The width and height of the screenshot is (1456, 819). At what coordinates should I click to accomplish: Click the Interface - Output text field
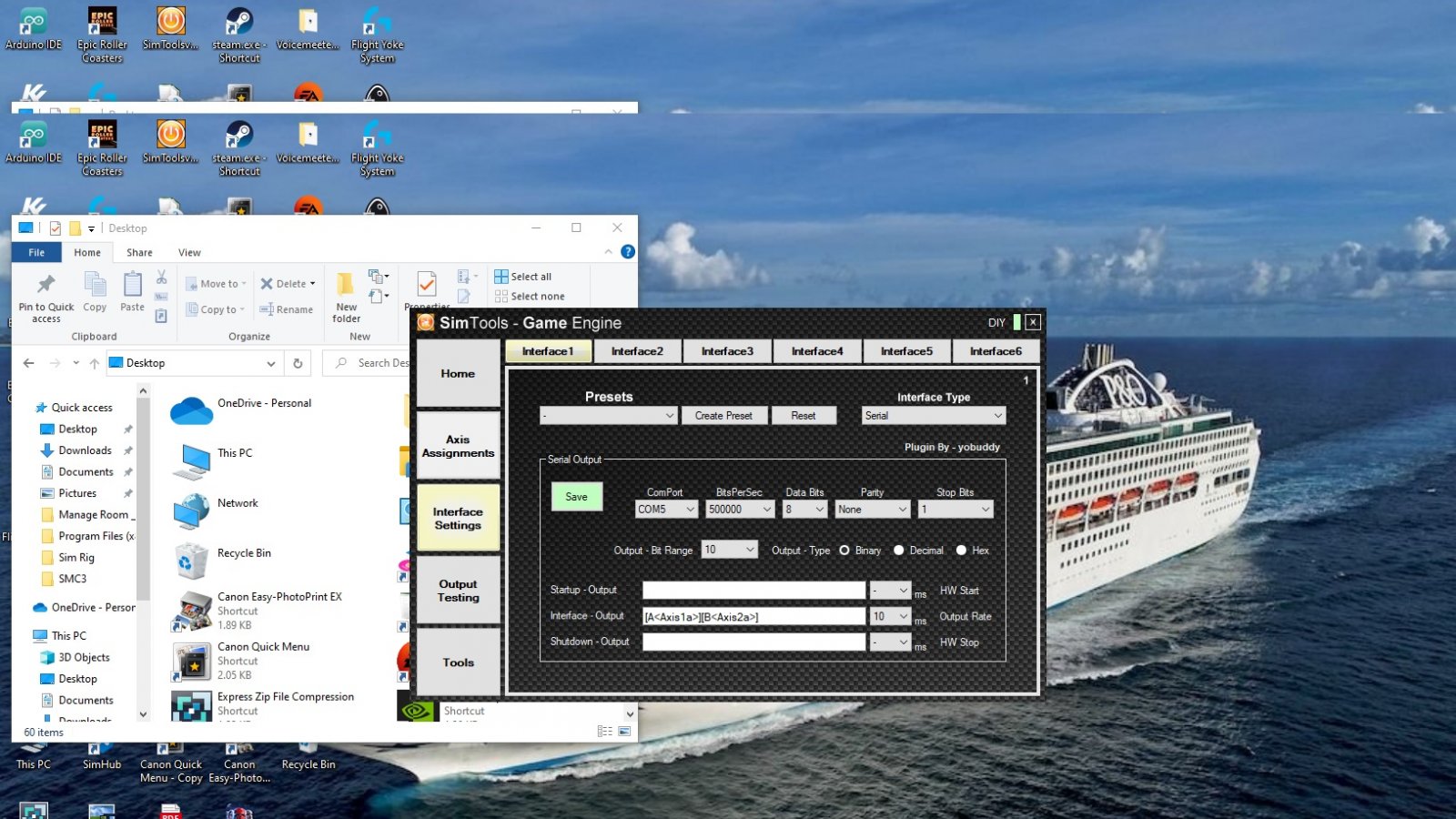(x=753, y=617)
